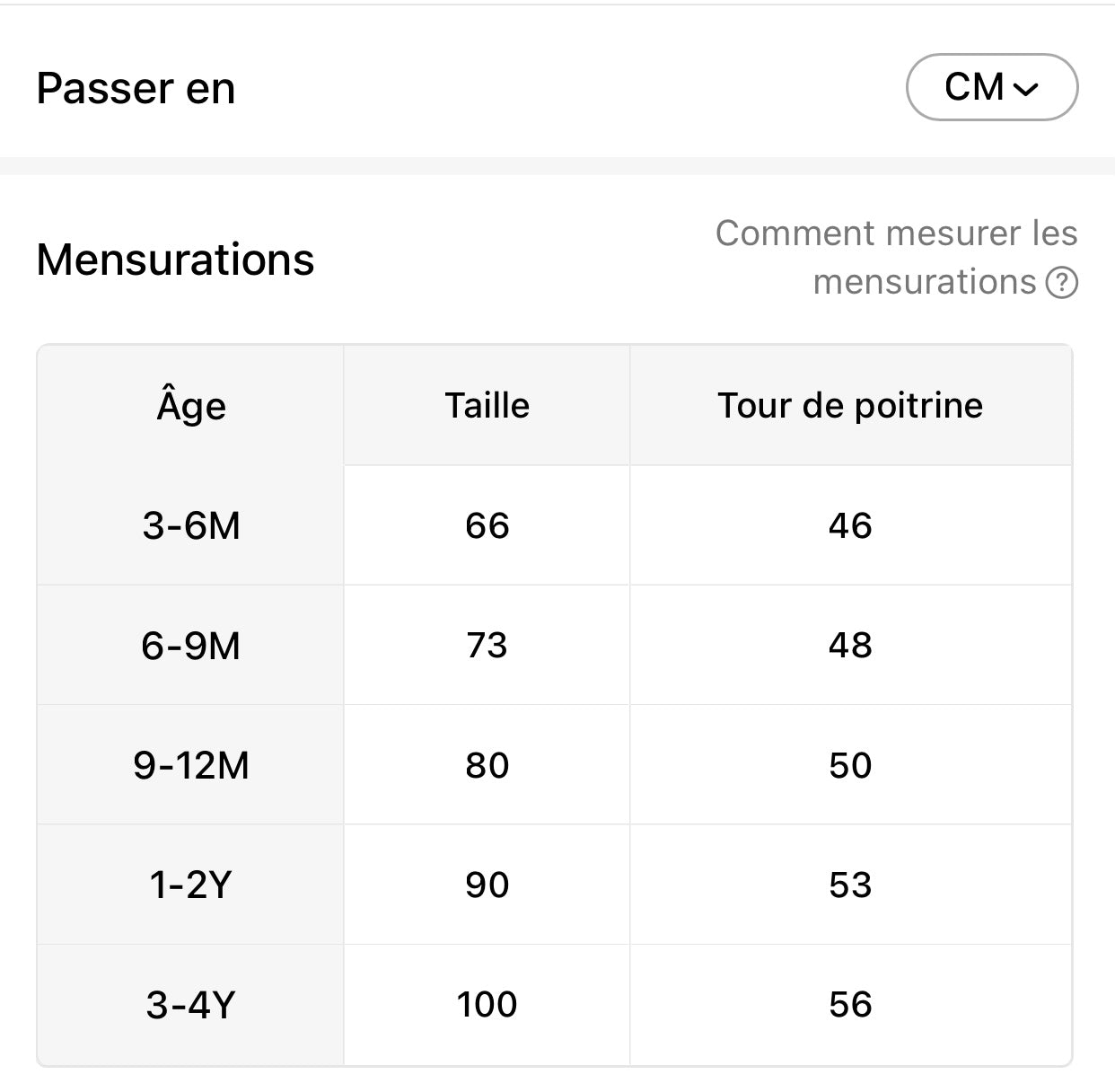Image resolution: width=1115 pixels, height=1092 pixels.
Task: Click the Mensurations section title
Action: (x=176, y=260)
